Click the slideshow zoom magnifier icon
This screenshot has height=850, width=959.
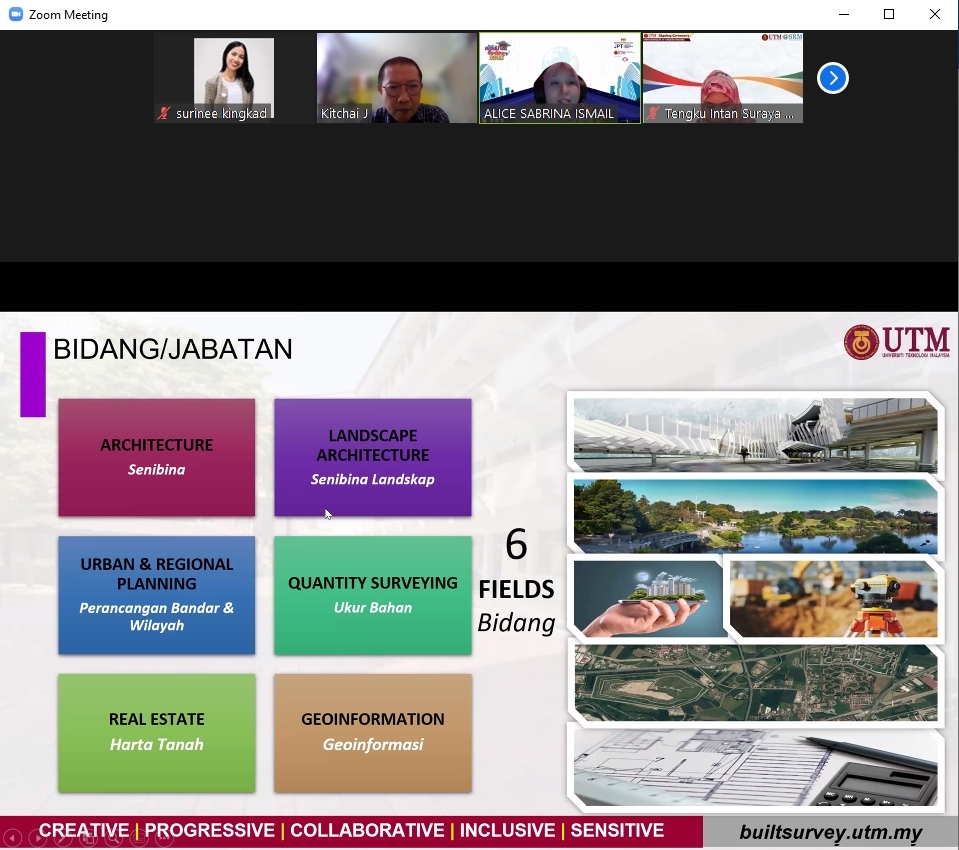[x=114, y=839]
